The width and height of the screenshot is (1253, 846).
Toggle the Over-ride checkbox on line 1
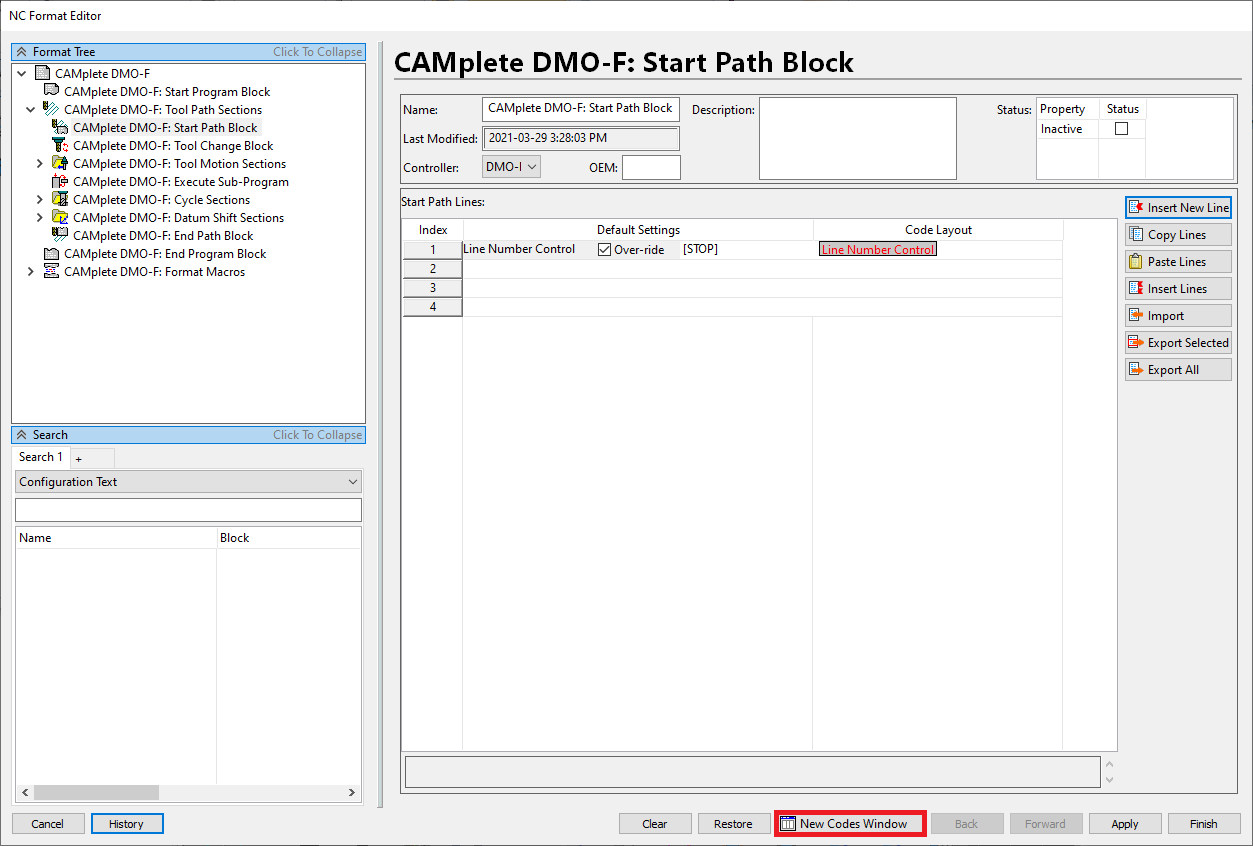coord(604,250)
